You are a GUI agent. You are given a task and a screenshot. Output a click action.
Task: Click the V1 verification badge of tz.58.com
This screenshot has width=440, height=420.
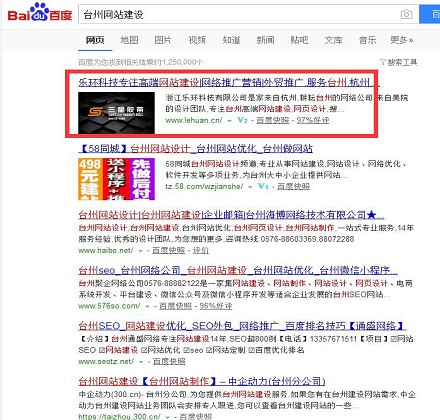tap(263, 186)
